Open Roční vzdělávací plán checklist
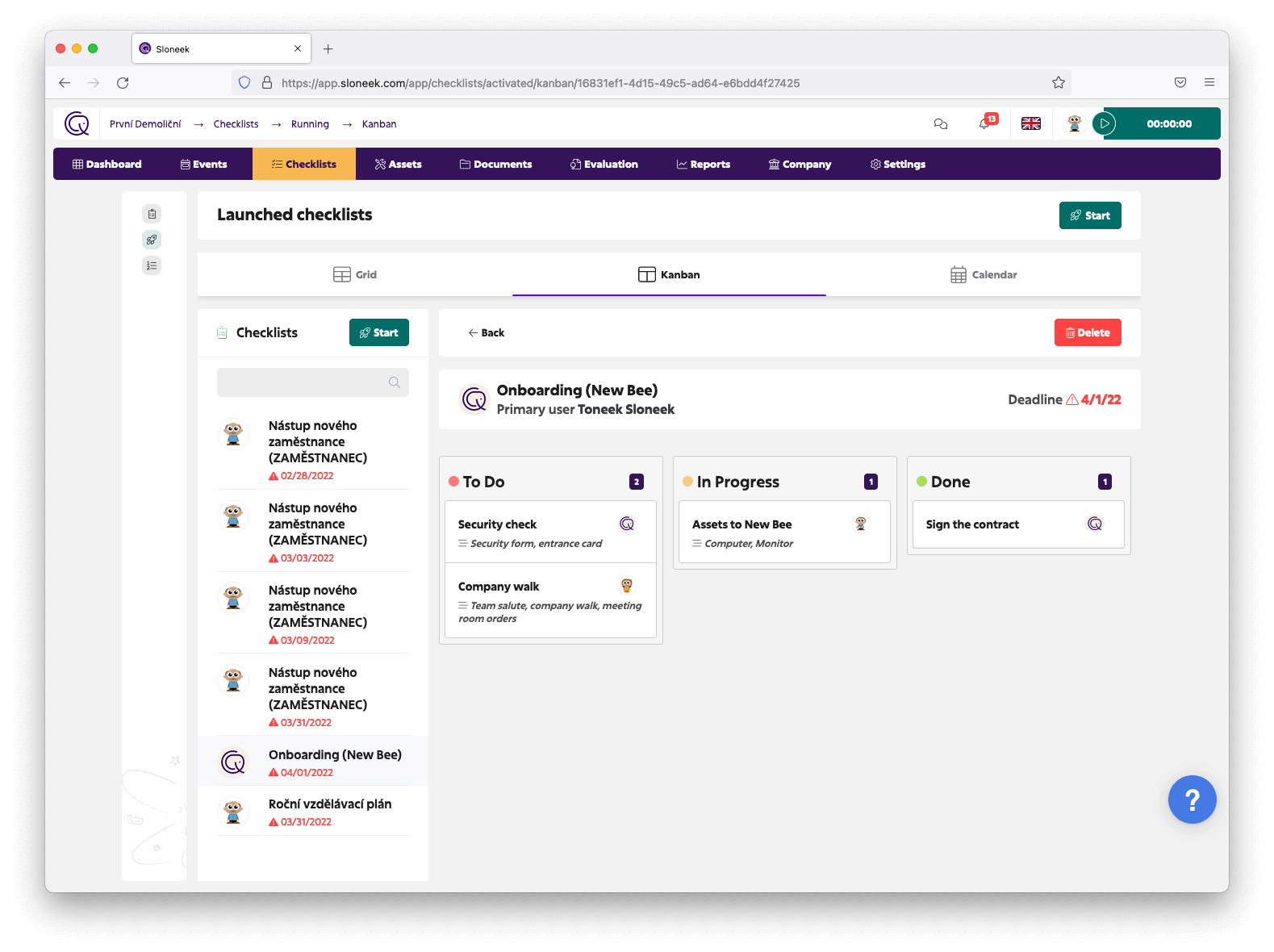 pyautogui.click(x=313, y=812)
